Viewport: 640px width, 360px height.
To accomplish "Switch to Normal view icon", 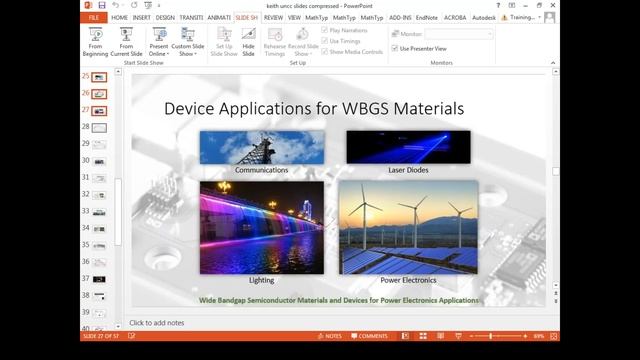I will pos(405,336).
